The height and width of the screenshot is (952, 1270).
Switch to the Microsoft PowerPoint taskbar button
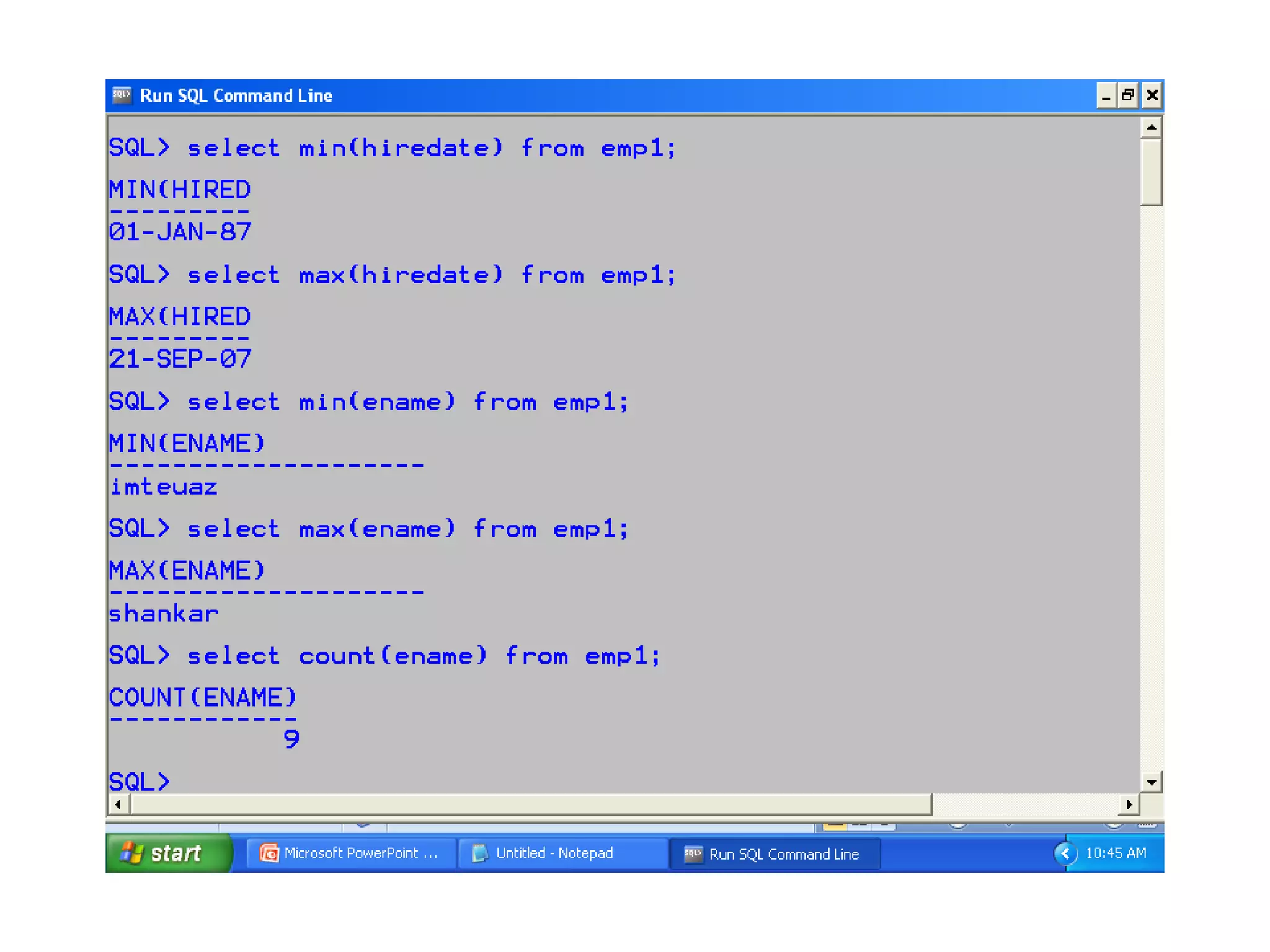pos(350,853)
